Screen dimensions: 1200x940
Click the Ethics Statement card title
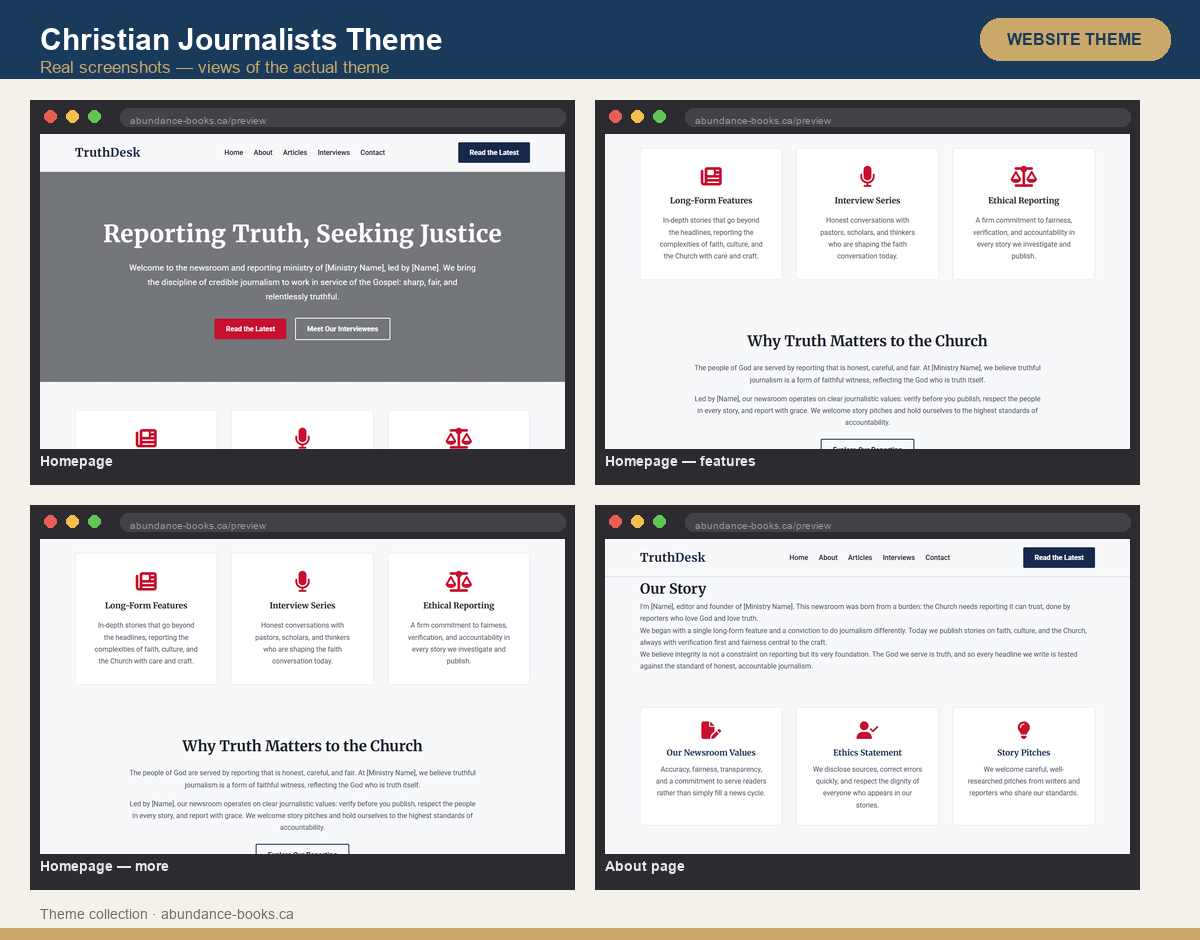(867, 753)
